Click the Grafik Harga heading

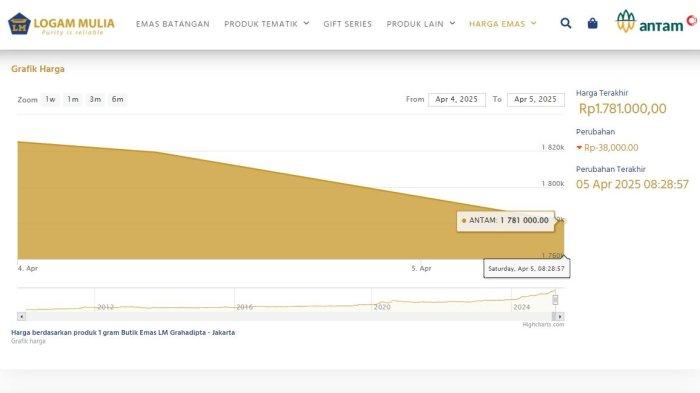tap(38, 69)
